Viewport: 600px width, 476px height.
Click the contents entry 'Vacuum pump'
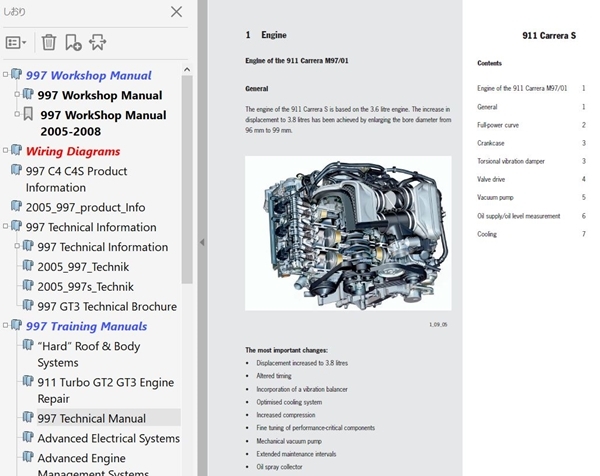(495, 197)
